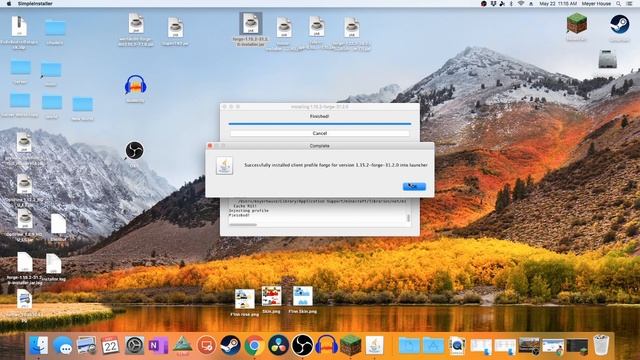
Task: Open Notification Center in menu bar
Action: (x=630, y=3)
